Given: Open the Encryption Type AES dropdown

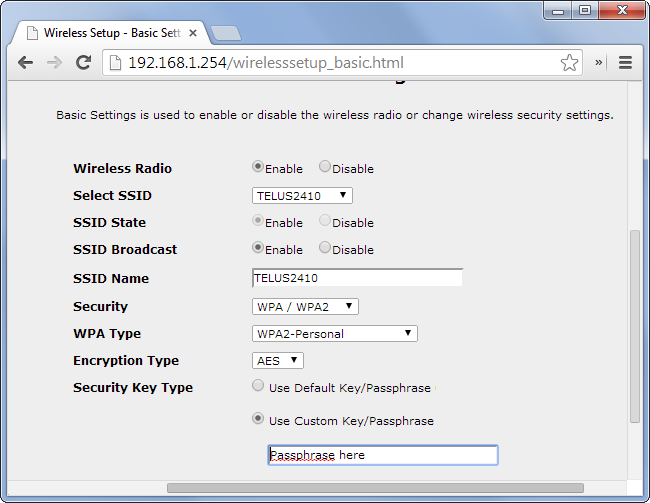Looking at the screenshot, I should tap(277, 361).
